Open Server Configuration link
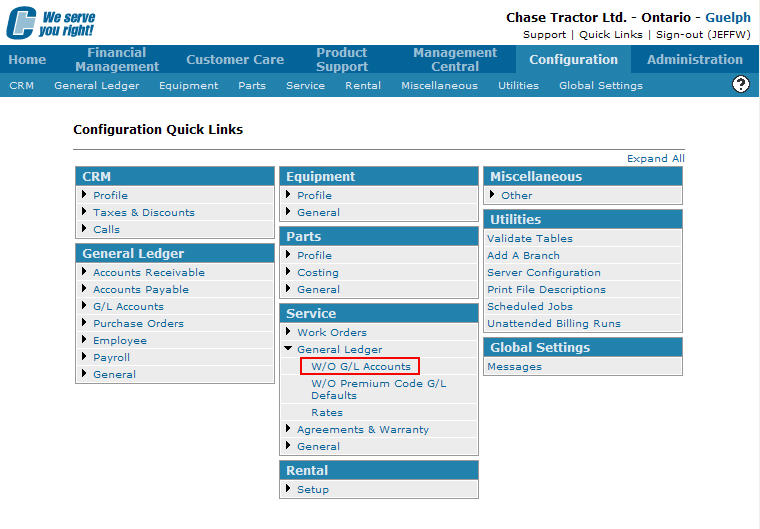The image size is (760, 529). pyautogui.click(x=544, y=273)
